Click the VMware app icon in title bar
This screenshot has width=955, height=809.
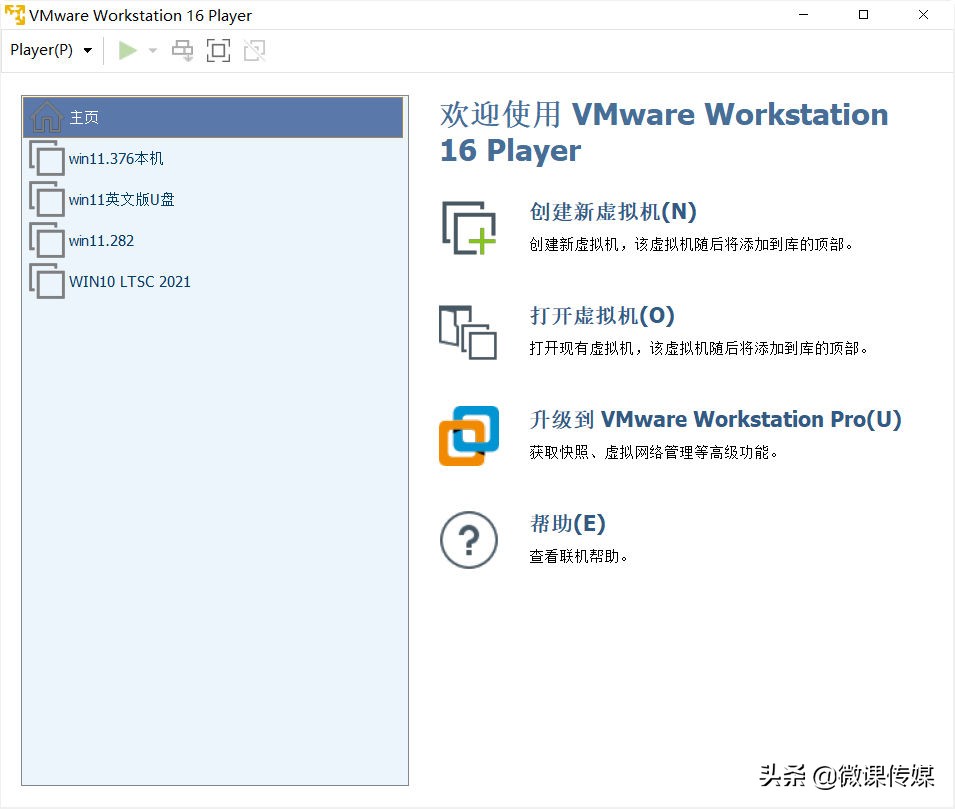(15, 15)
